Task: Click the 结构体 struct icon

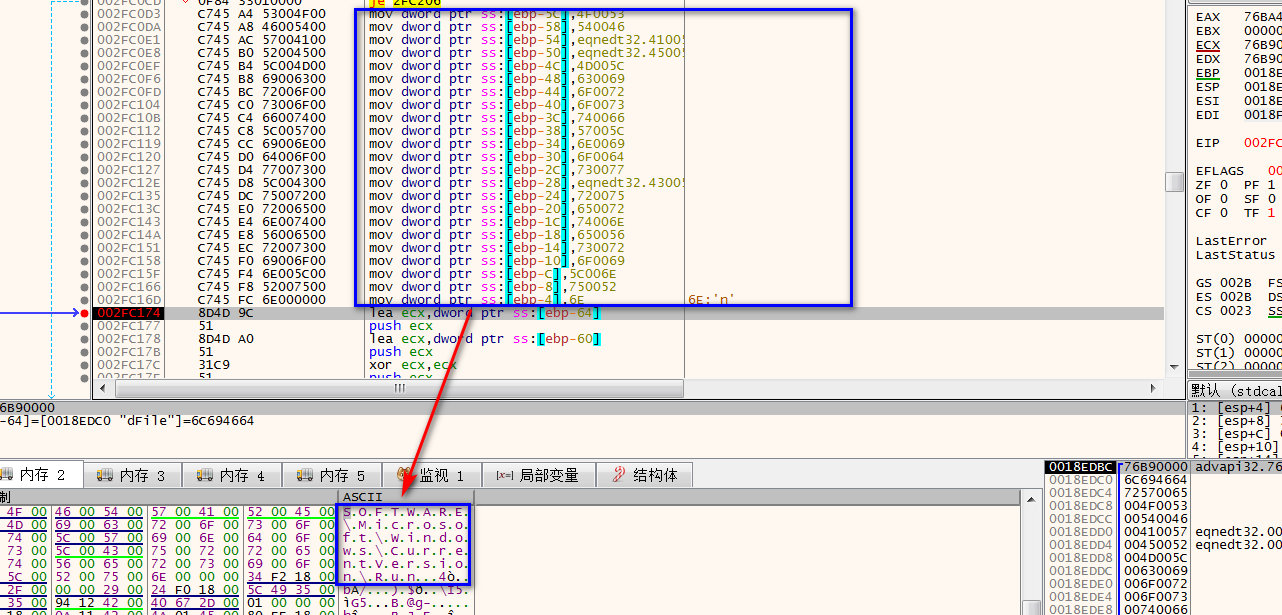Action: coord(618,475)
